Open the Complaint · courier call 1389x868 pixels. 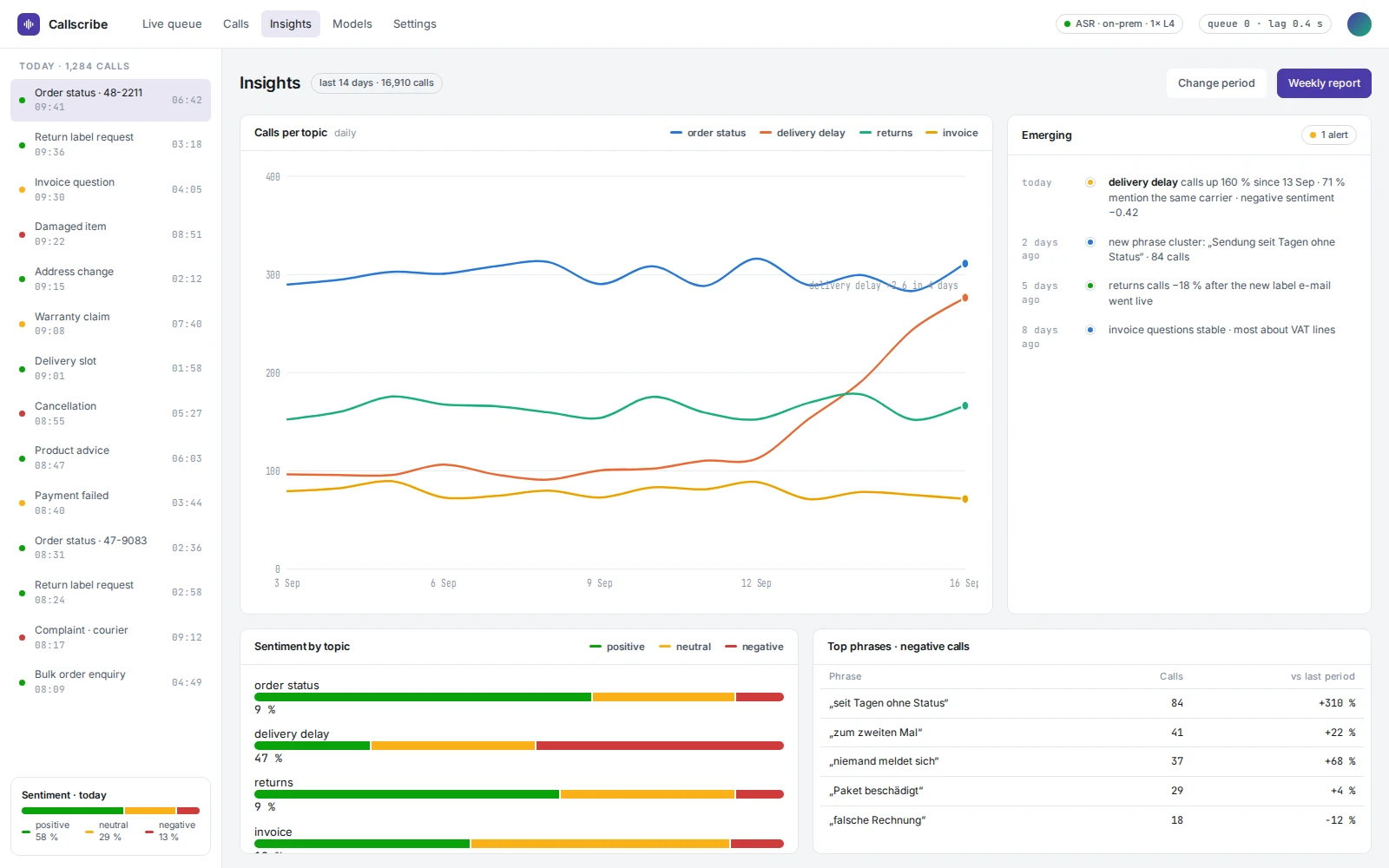(110, 637)
